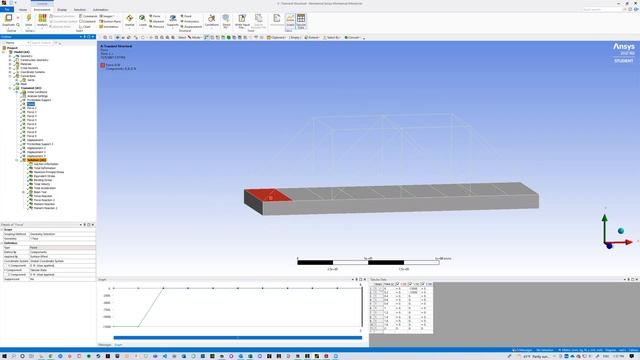Click the Chart item in the Insert group
640x360 pixels.
pos(85,27)
